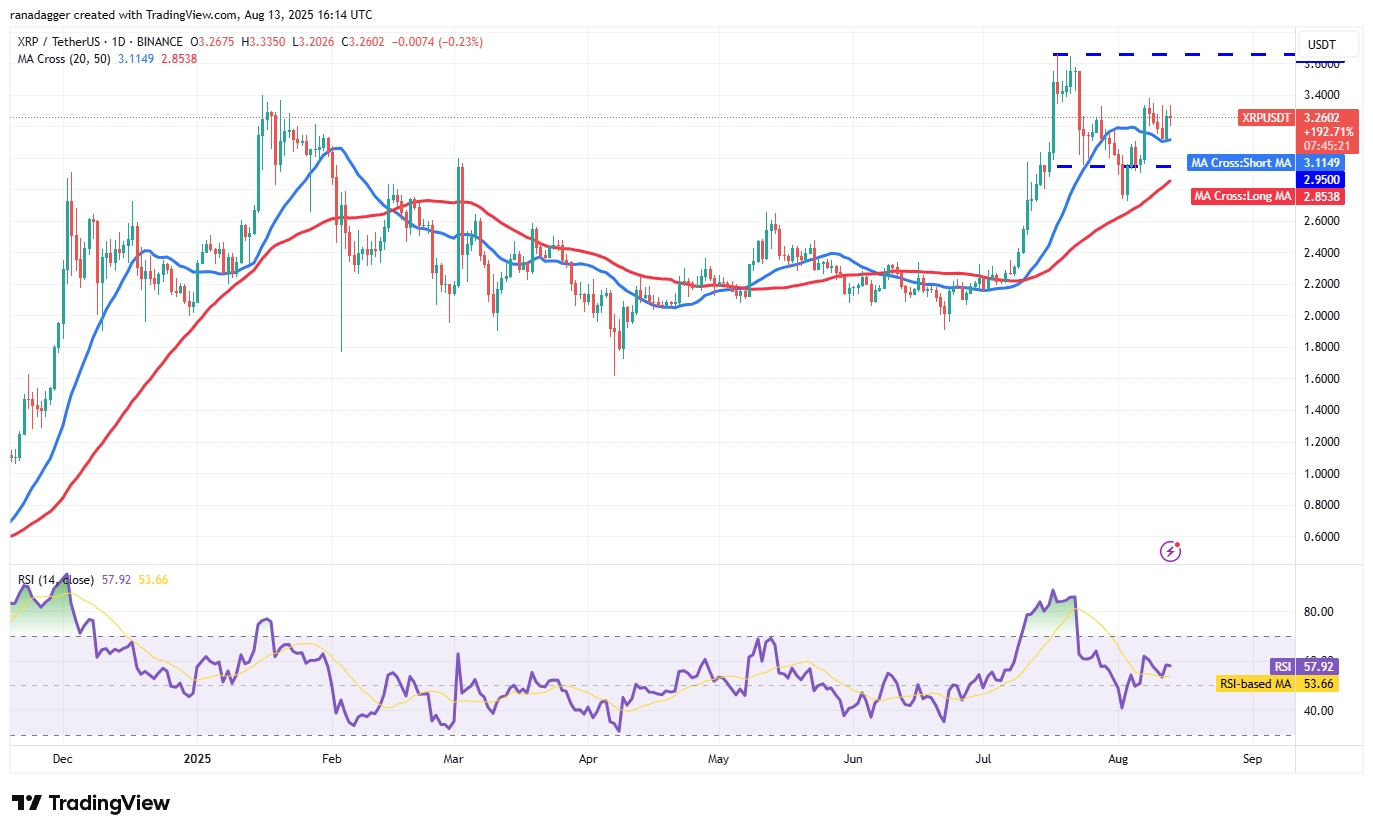This screenshot has height=833, width=1373.
Task: Click the purple lightning event icon
Action: (x=1171, y=551)
